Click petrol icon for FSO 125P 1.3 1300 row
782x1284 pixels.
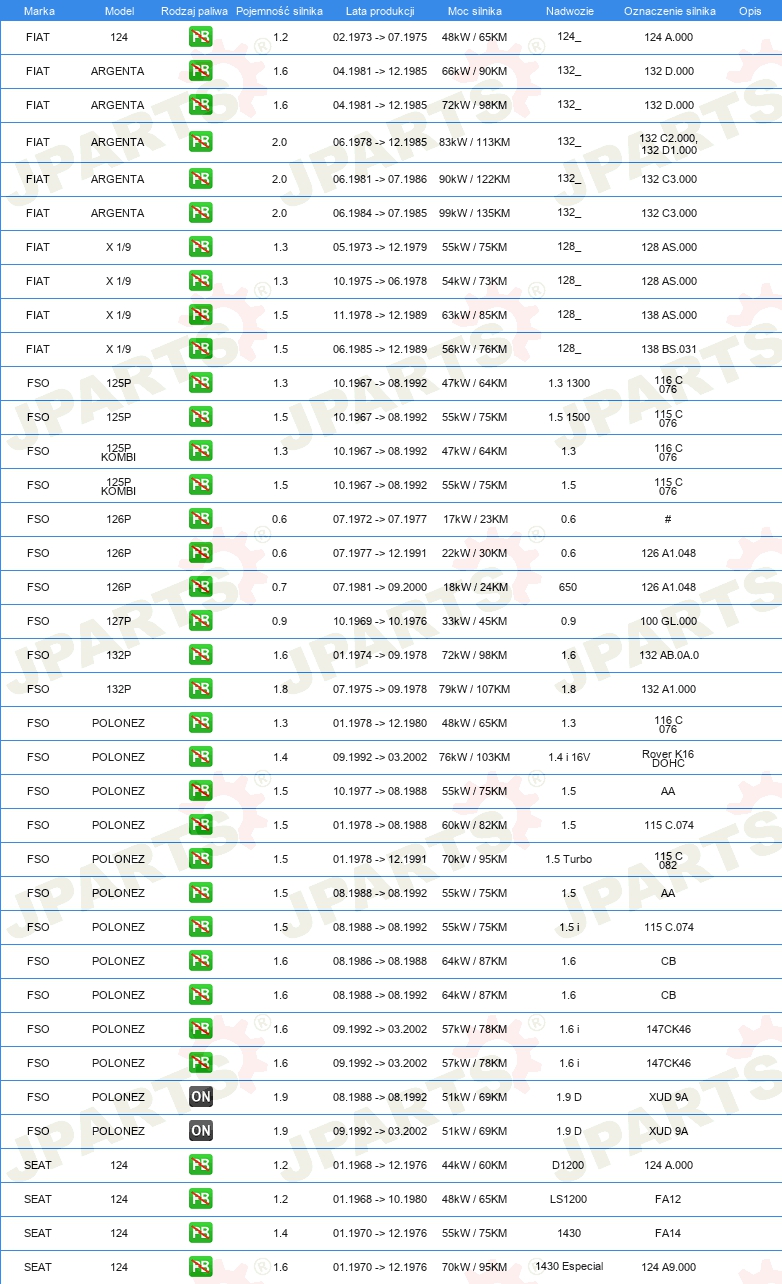200,383
